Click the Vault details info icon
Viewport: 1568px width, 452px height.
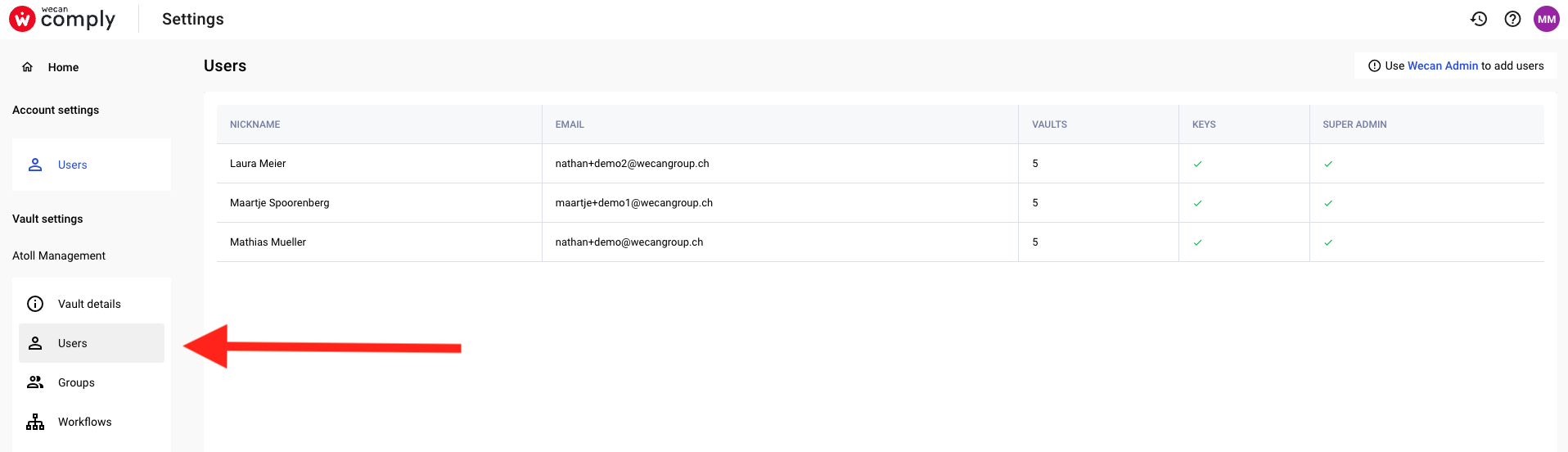[x=35, y=304]
